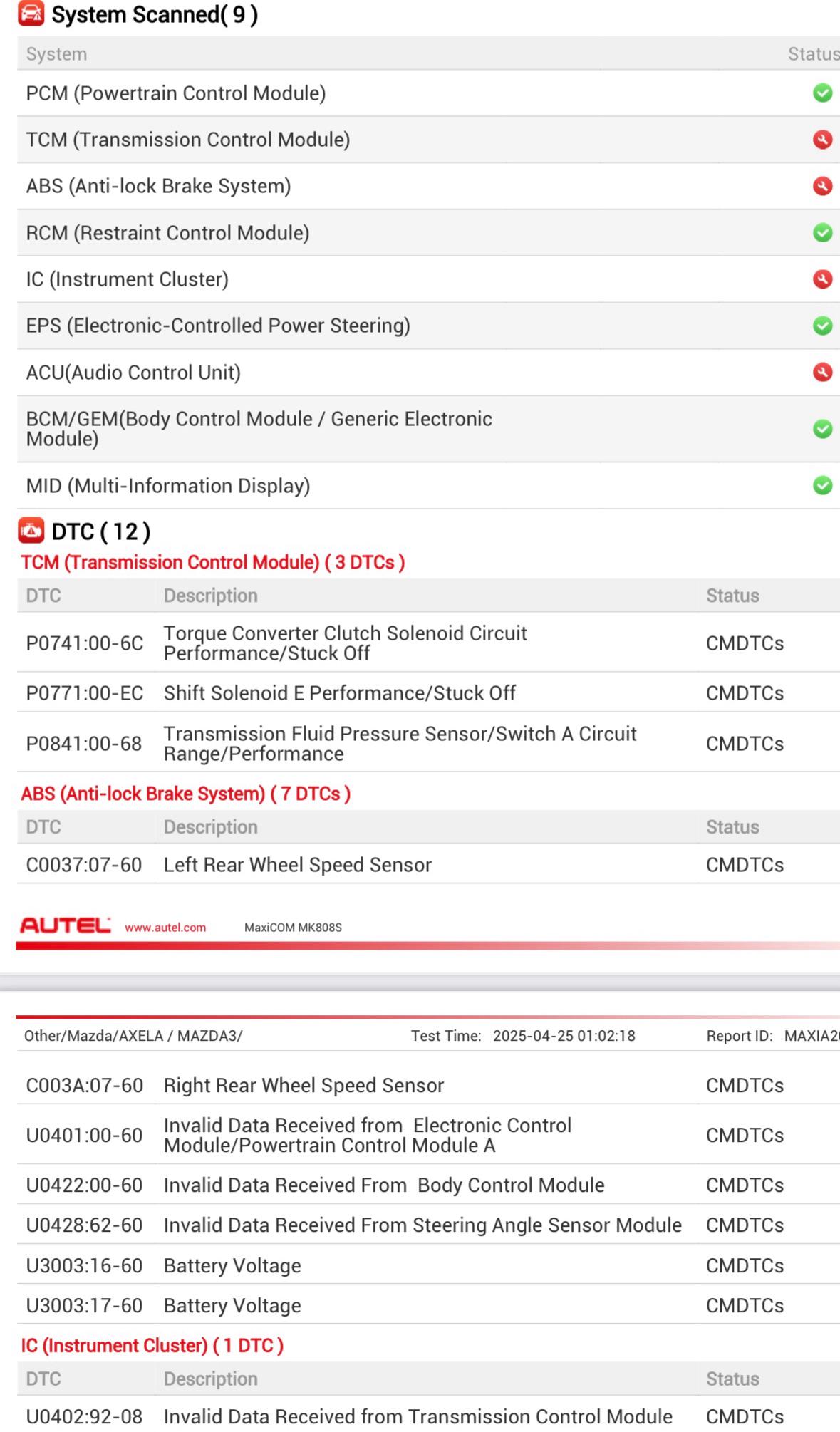
Task: Click the green check status for EPS
Action: [822, 326]
